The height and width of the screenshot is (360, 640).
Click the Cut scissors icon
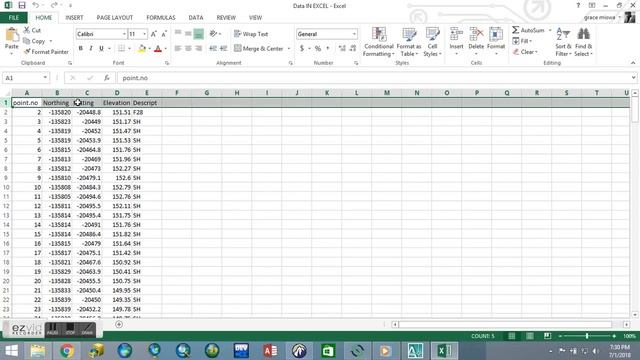point(27,30)
